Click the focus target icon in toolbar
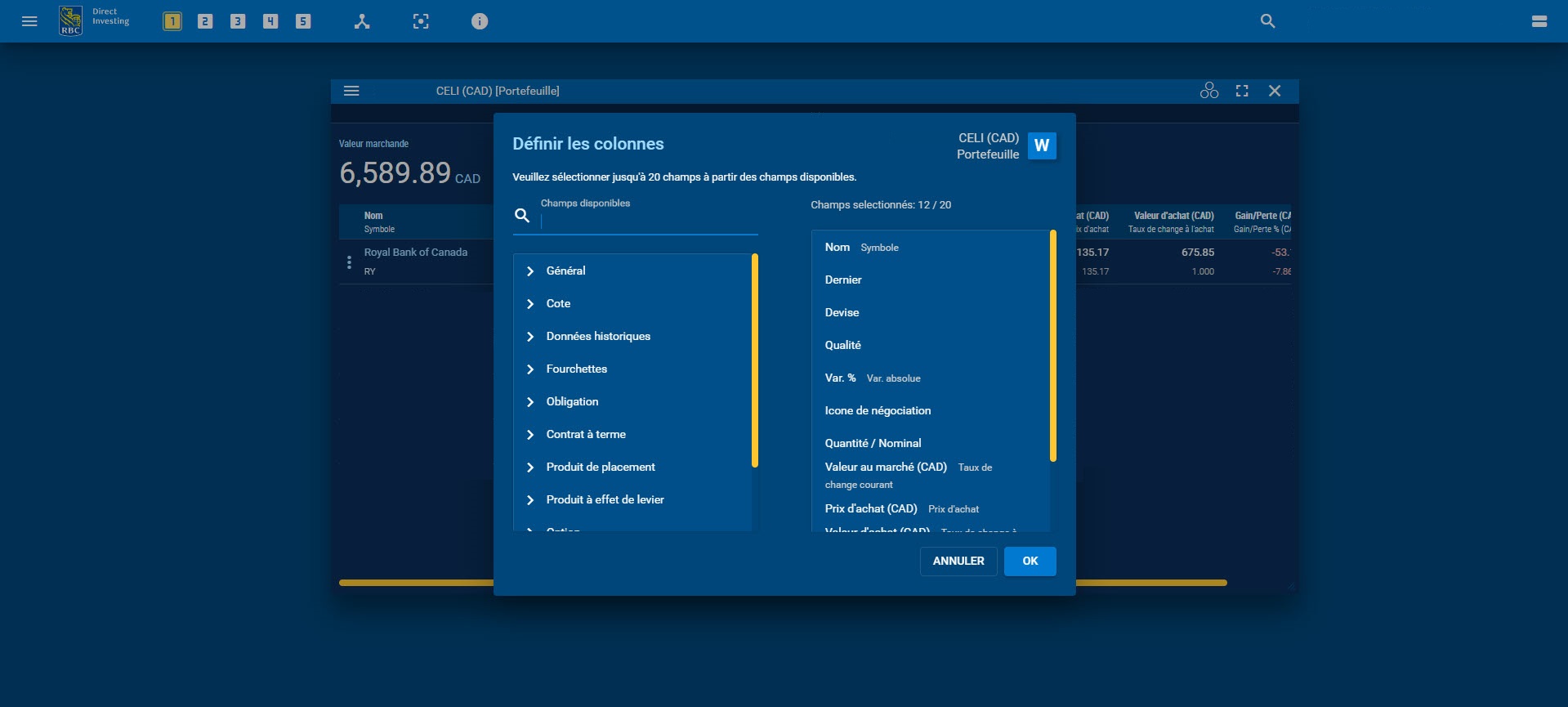Screen dimensions: 1568x707 click(x=421, y=21)
